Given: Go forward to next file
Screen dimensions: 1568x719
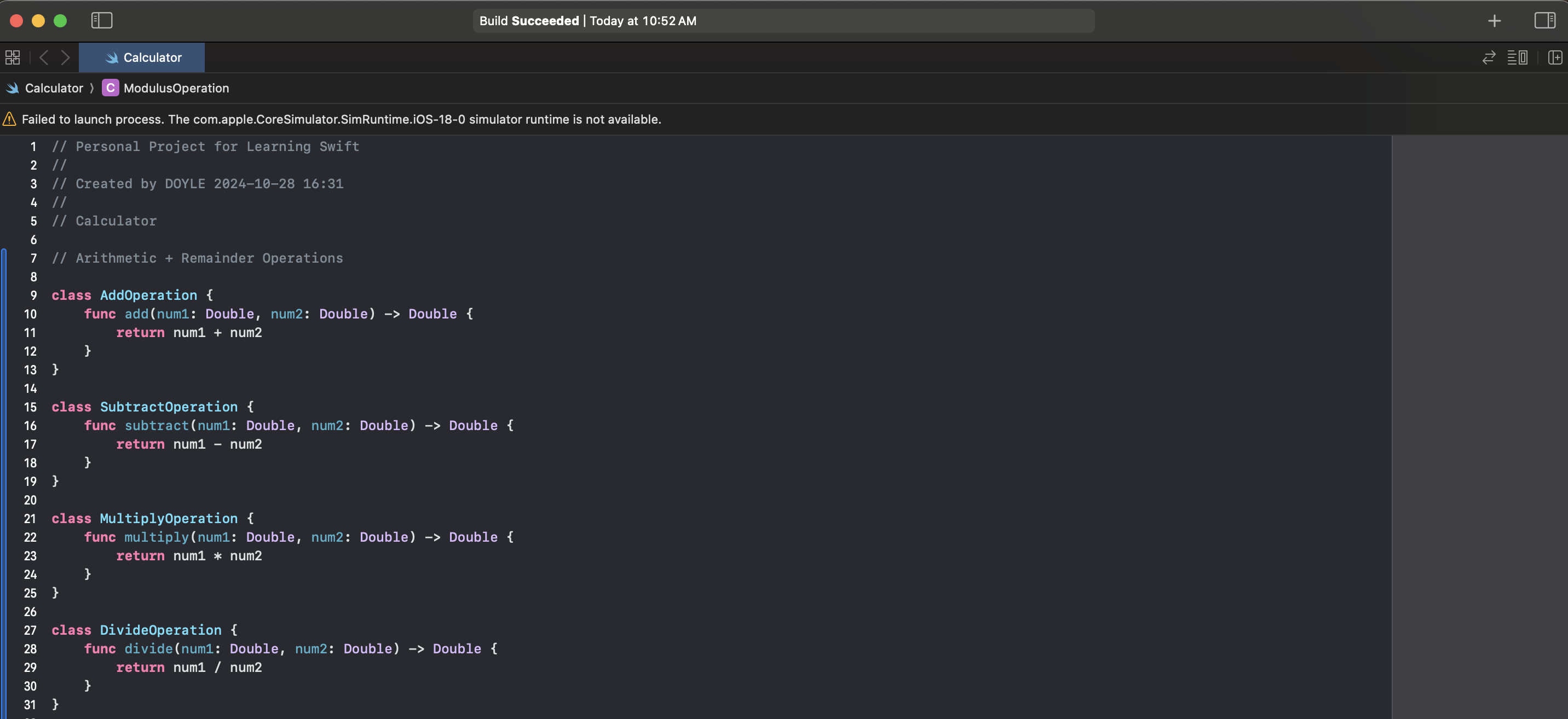Looking at the screenshot, I should pyautogui.click(x=65, y=58).
